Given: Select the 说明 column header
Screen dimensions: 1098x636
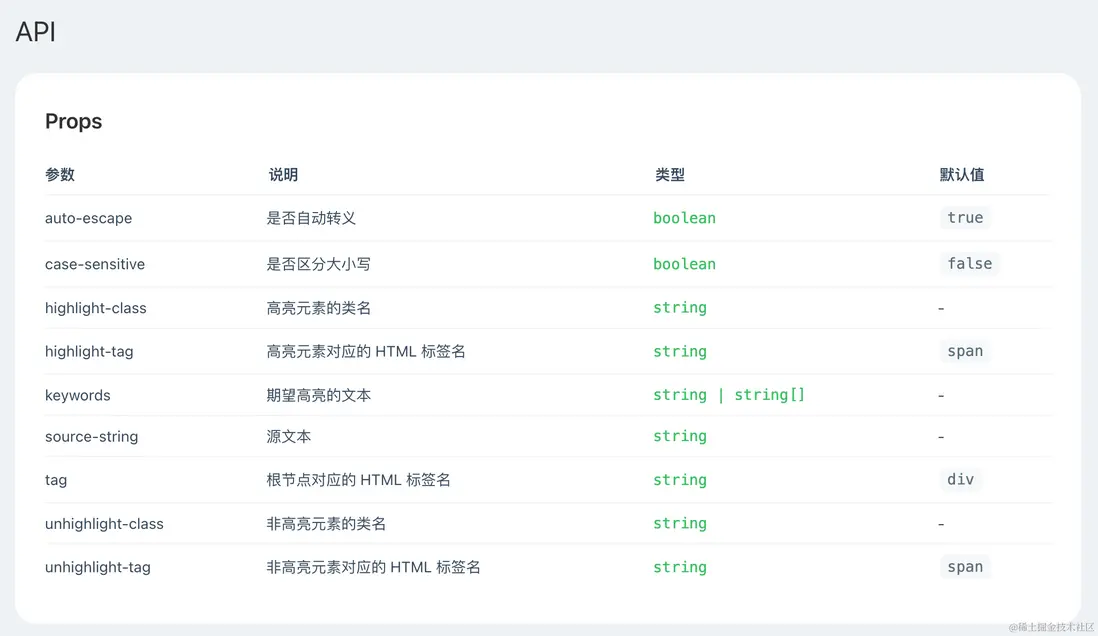Looking at the screenshot, I should (283, 174).
